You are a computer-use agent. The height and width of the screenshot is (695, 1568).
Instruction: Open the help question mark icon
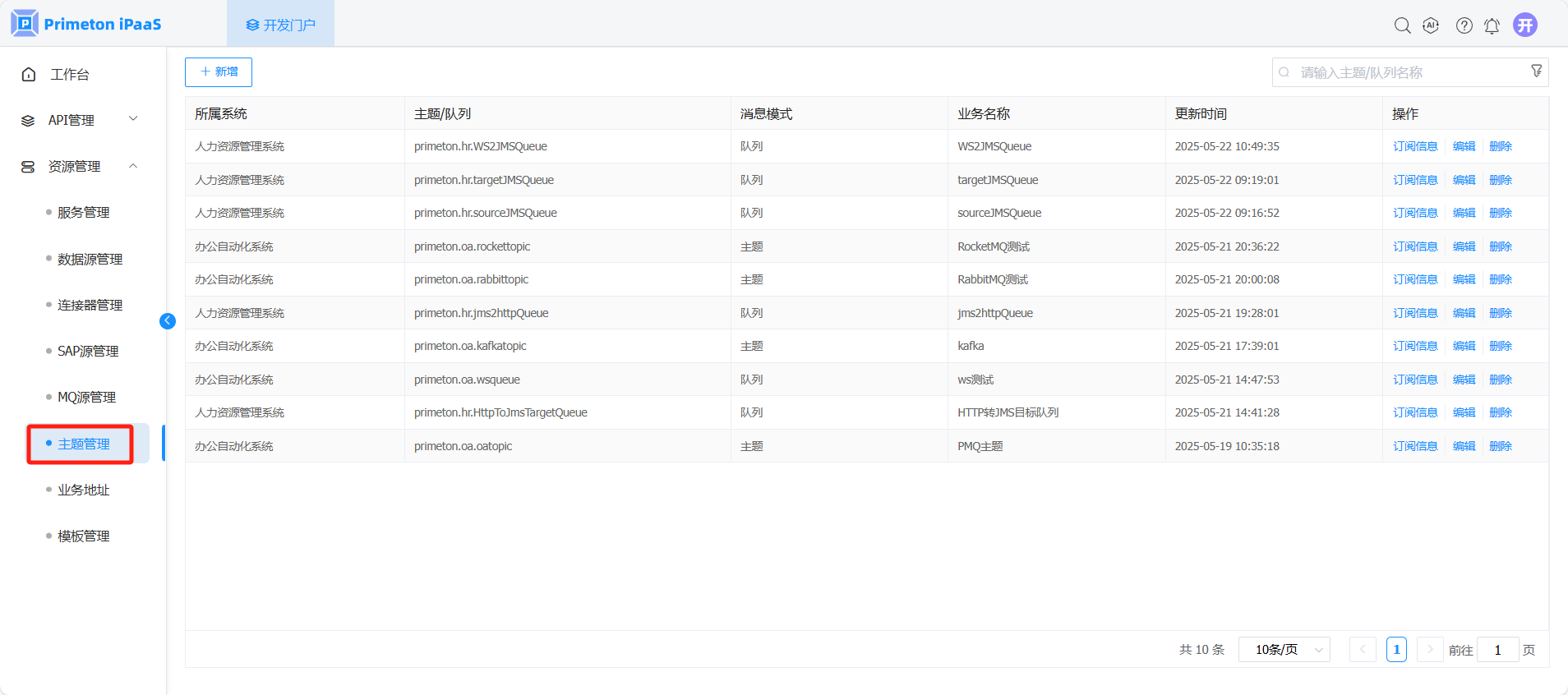point(1464,25)
